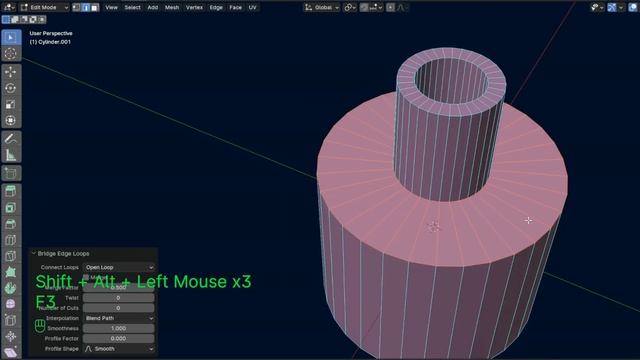
Task: Enable face select mode
Action: coord(95,7)
